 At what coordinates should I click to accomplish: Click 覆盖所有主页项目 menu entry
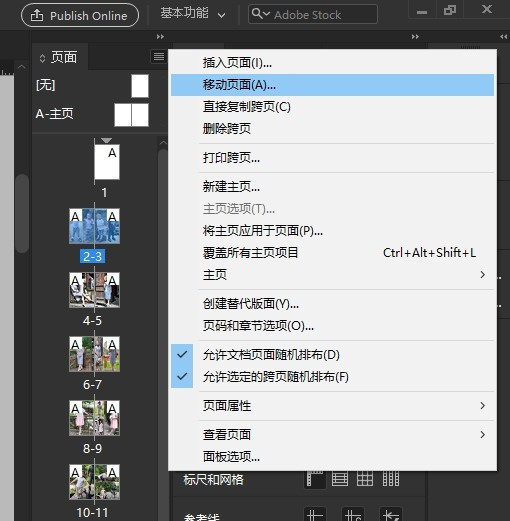(x=332, y=253)
